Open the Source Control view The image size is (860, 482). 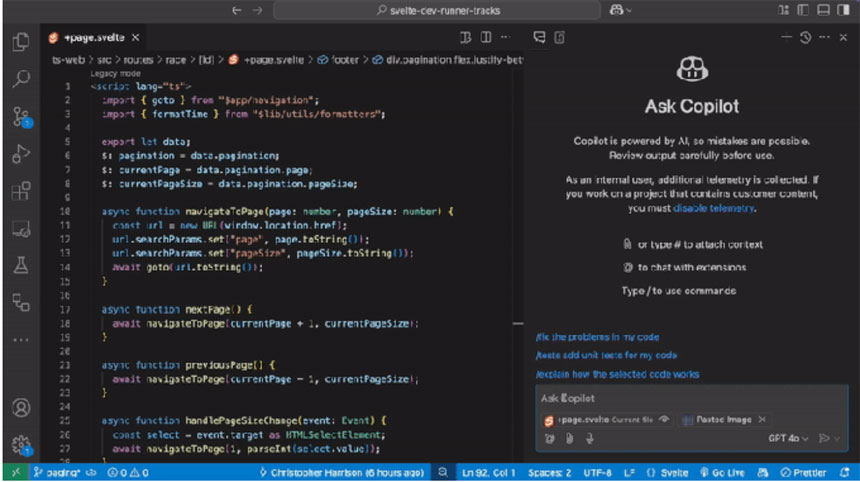tap(21, 117)
